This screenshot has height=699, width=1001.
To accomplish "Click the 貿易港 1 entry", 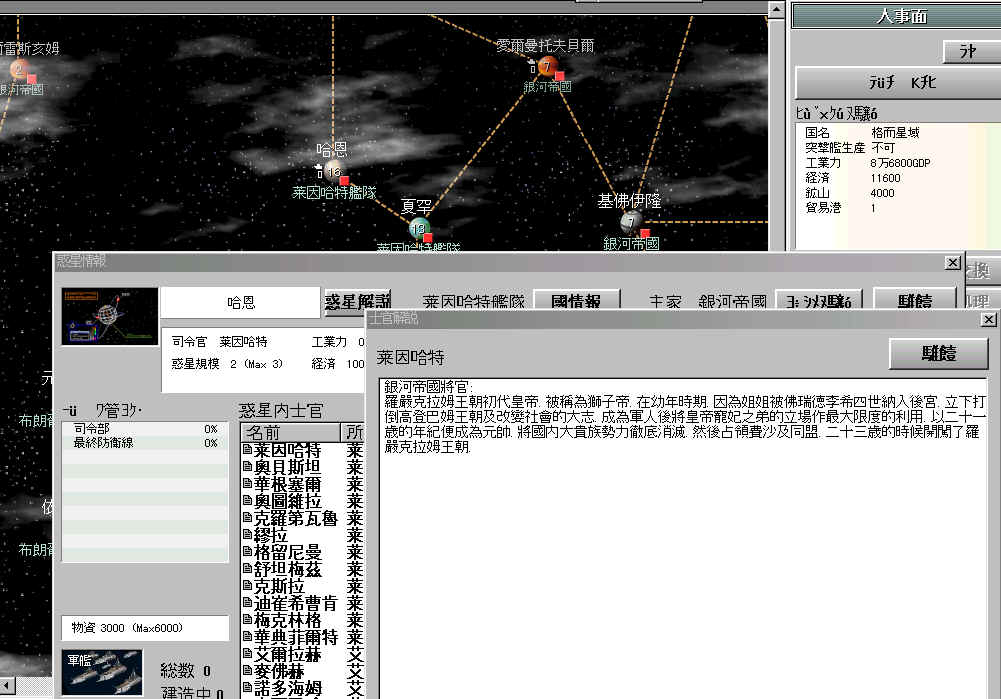I will coord(840,207).
